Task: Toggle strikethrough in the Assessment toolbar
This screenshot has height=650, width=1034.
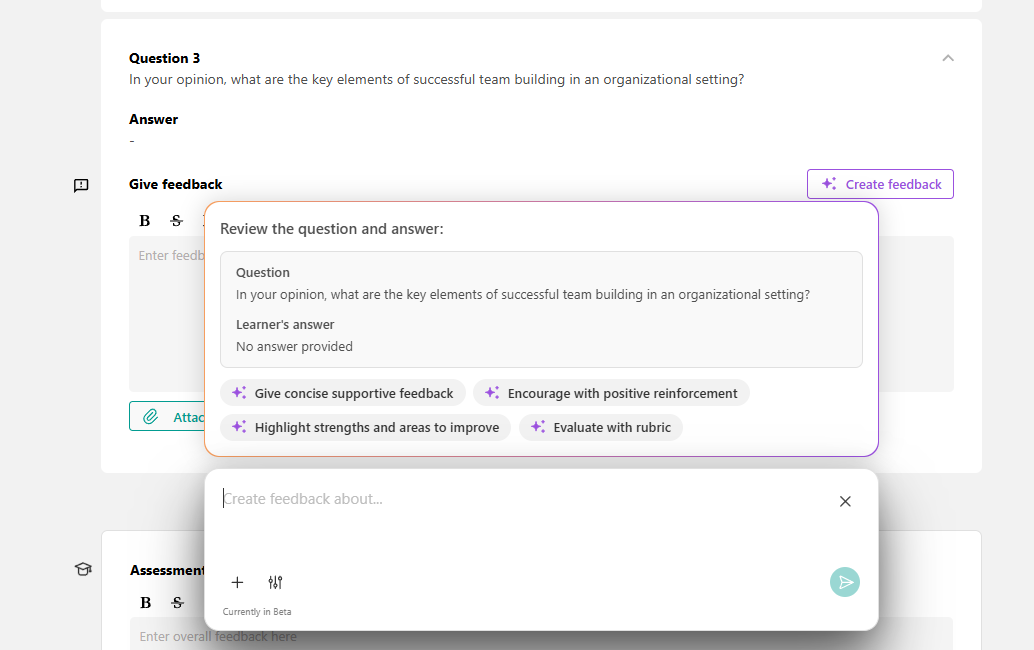Action: point(177,603)
